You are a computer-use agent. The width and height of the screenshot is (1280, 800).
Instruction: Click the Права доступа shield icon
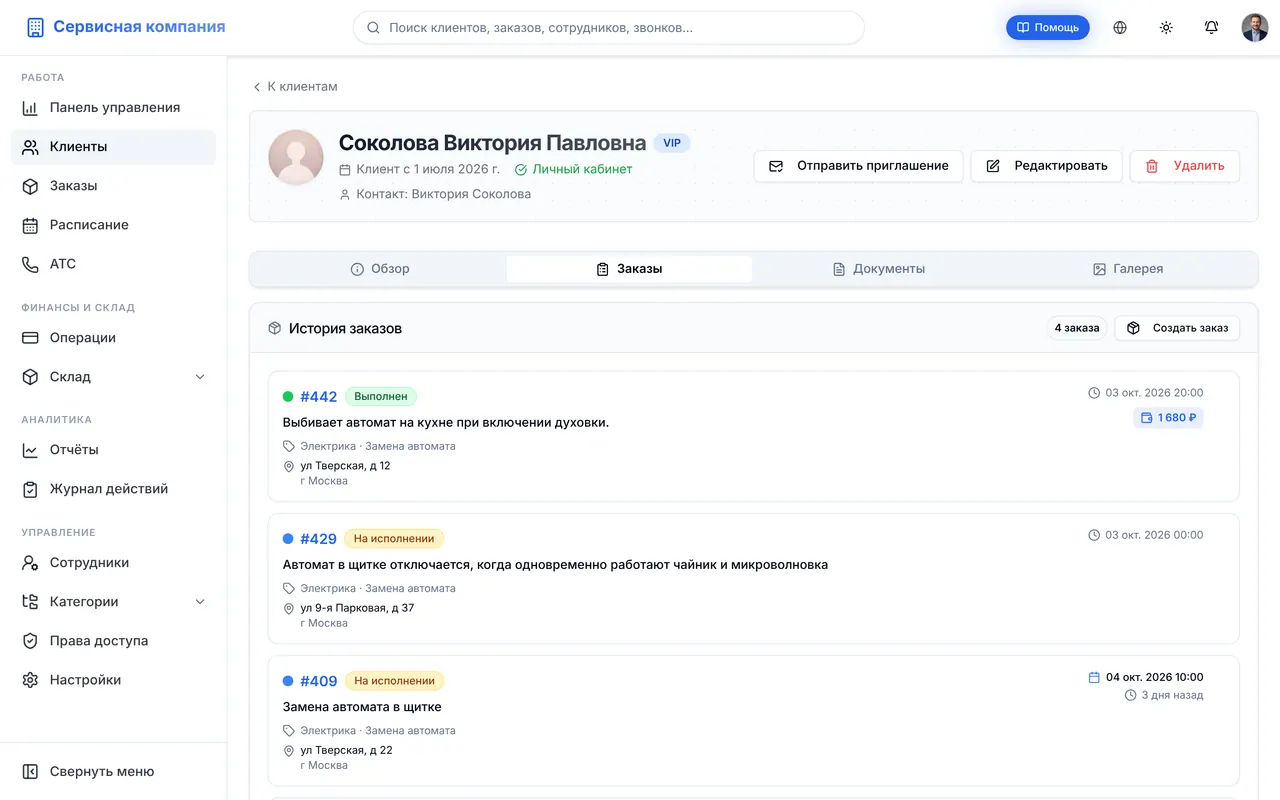[x=31, y=641]
